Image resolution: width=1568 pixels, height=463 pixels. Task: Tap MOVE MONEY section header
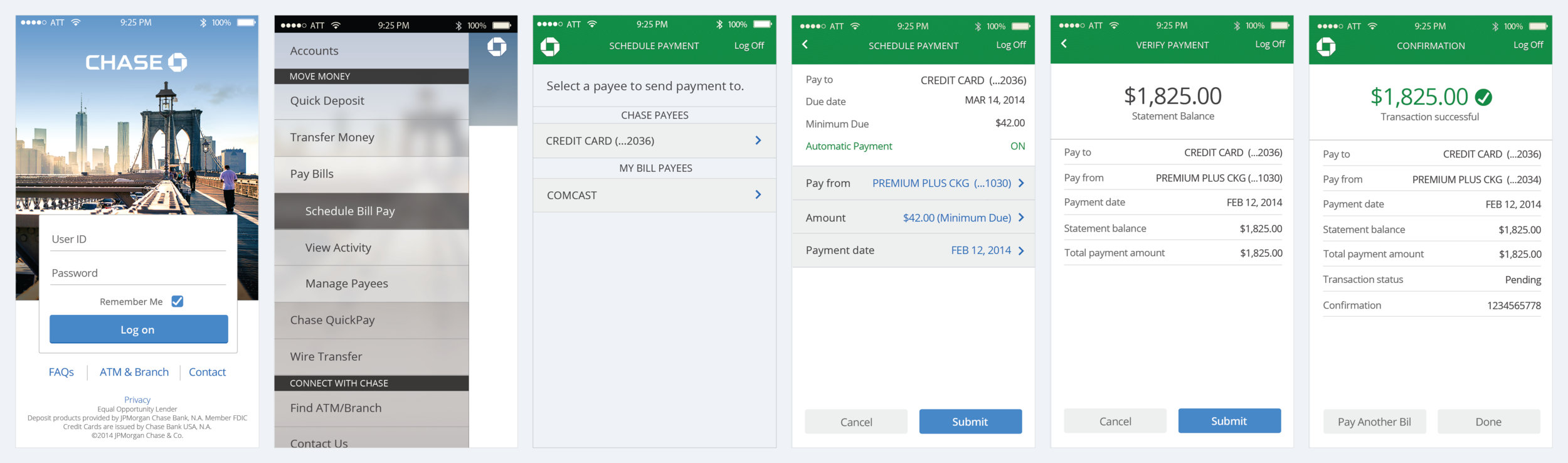click(x=371, y=77)
